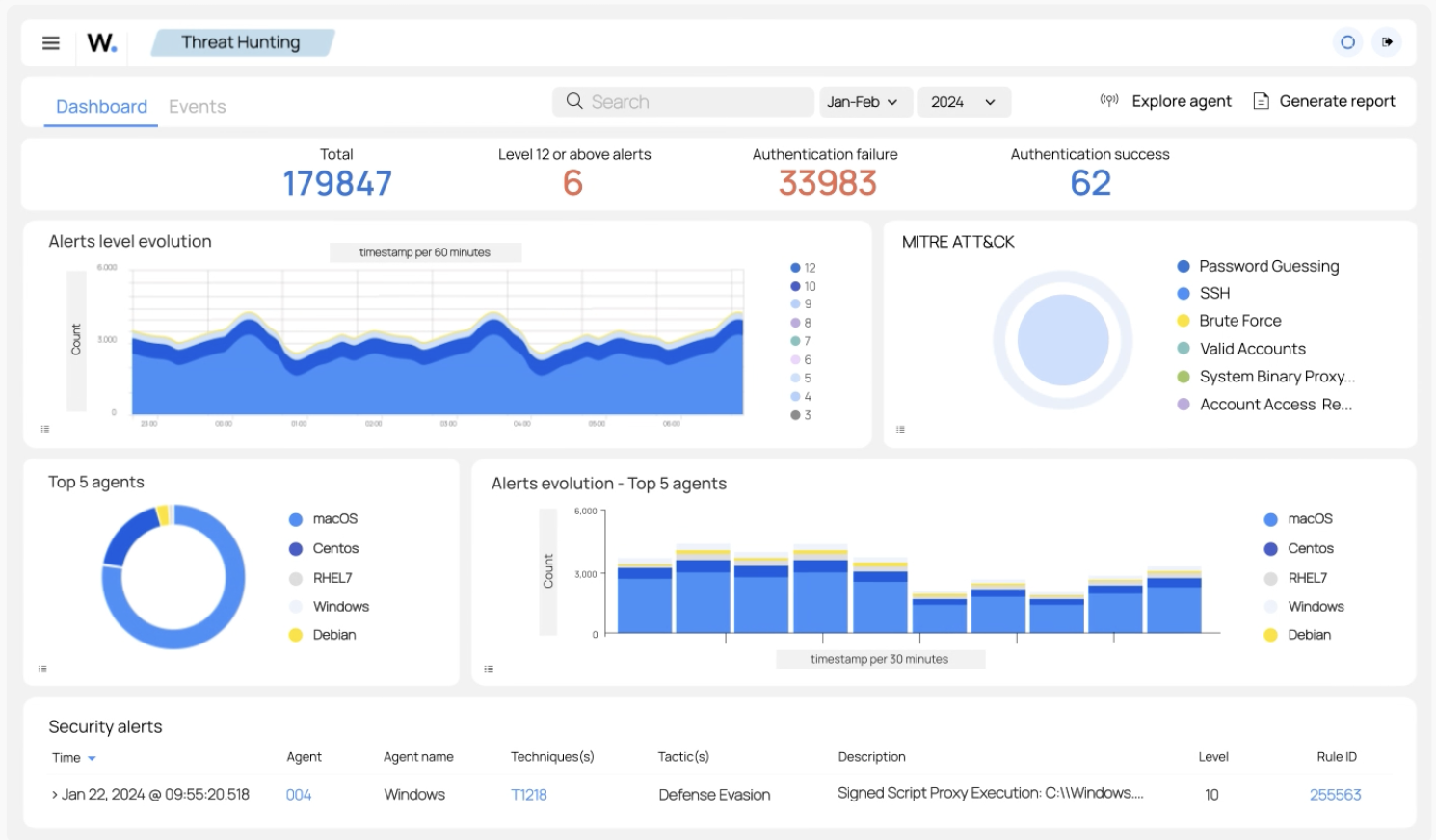Click the circular refresh icon at top right

click(x=1346, y=42)
